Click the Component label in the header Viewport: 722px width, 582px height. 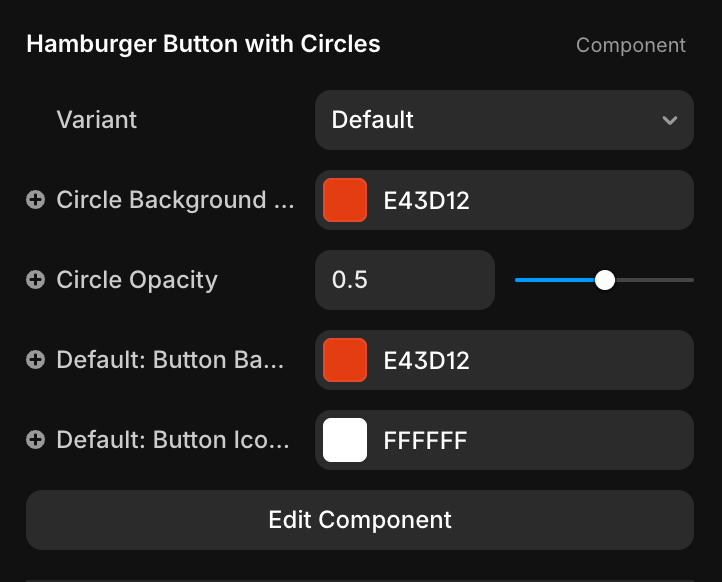pos(631,45)
